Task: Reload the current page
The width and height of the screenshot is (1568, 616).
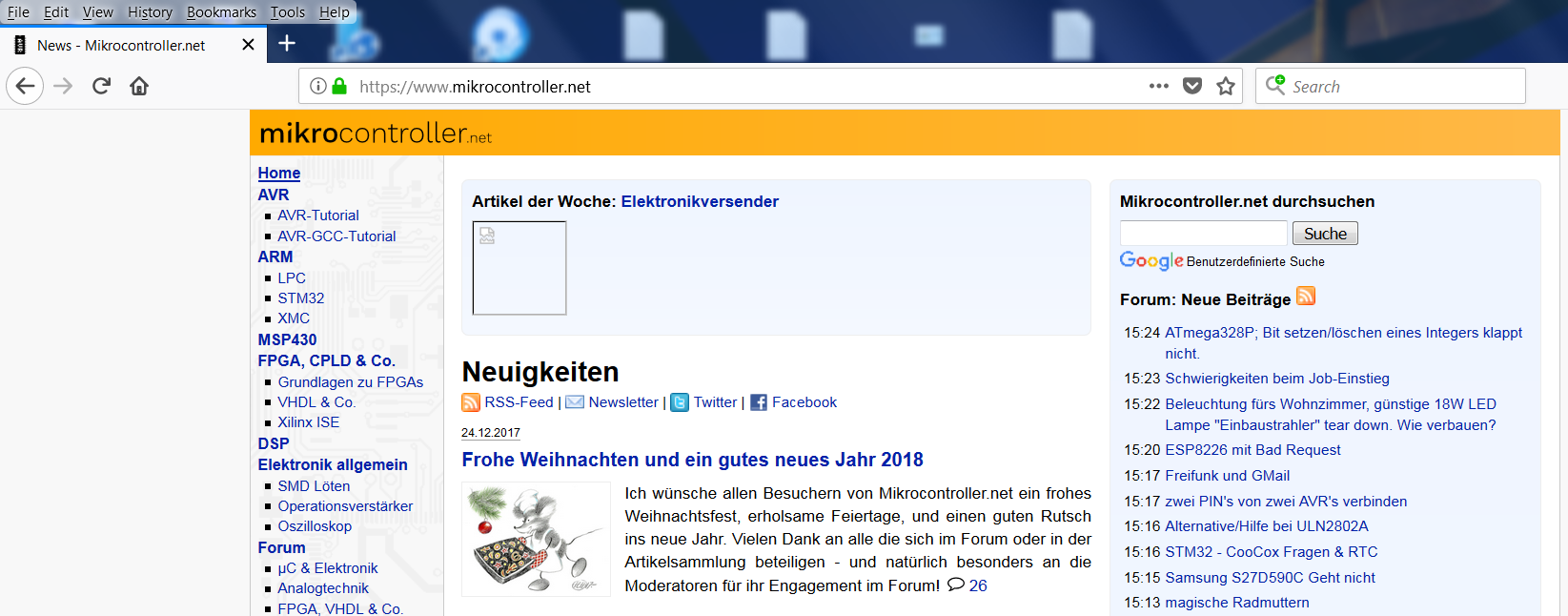Action: click(x=101, y=87)
